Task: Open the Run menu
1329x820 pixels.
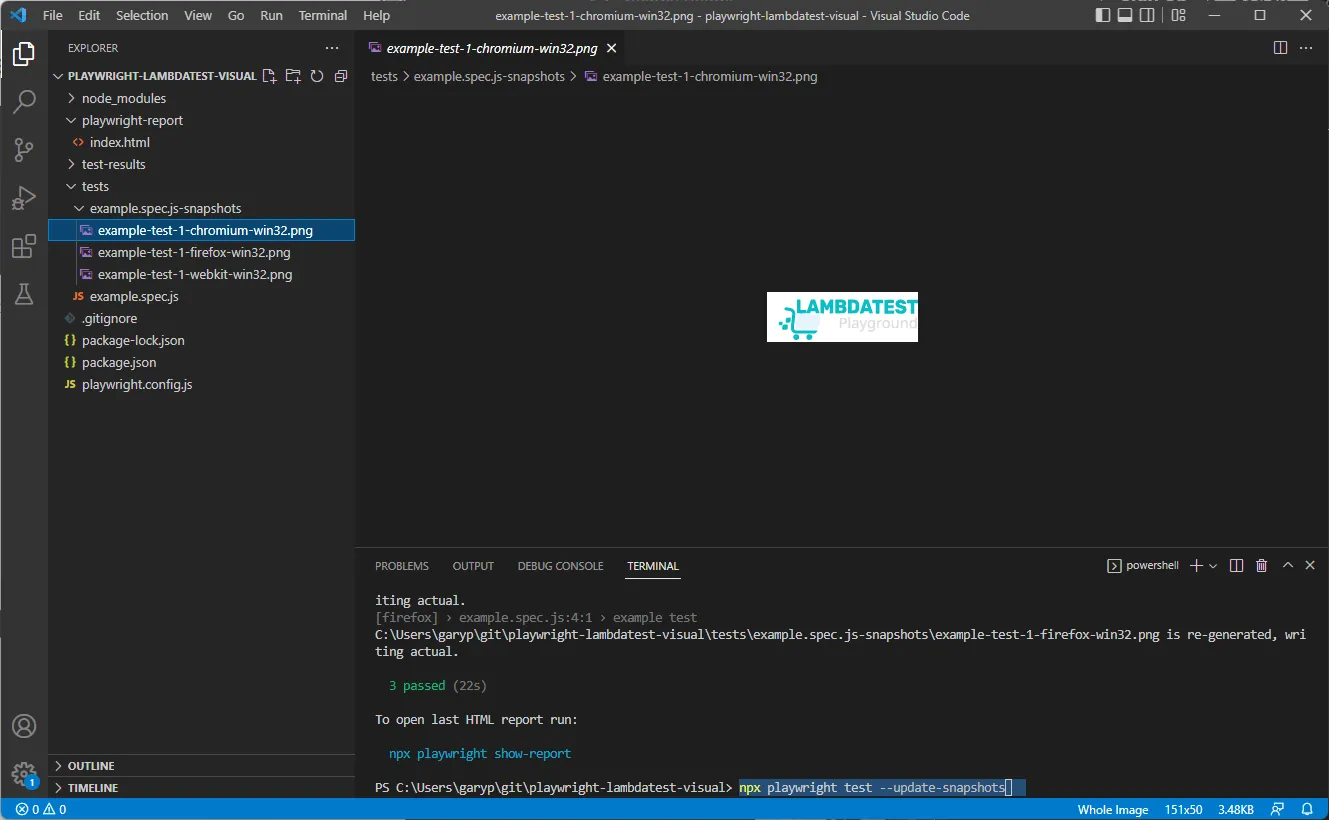Action: tap(271, 16)
